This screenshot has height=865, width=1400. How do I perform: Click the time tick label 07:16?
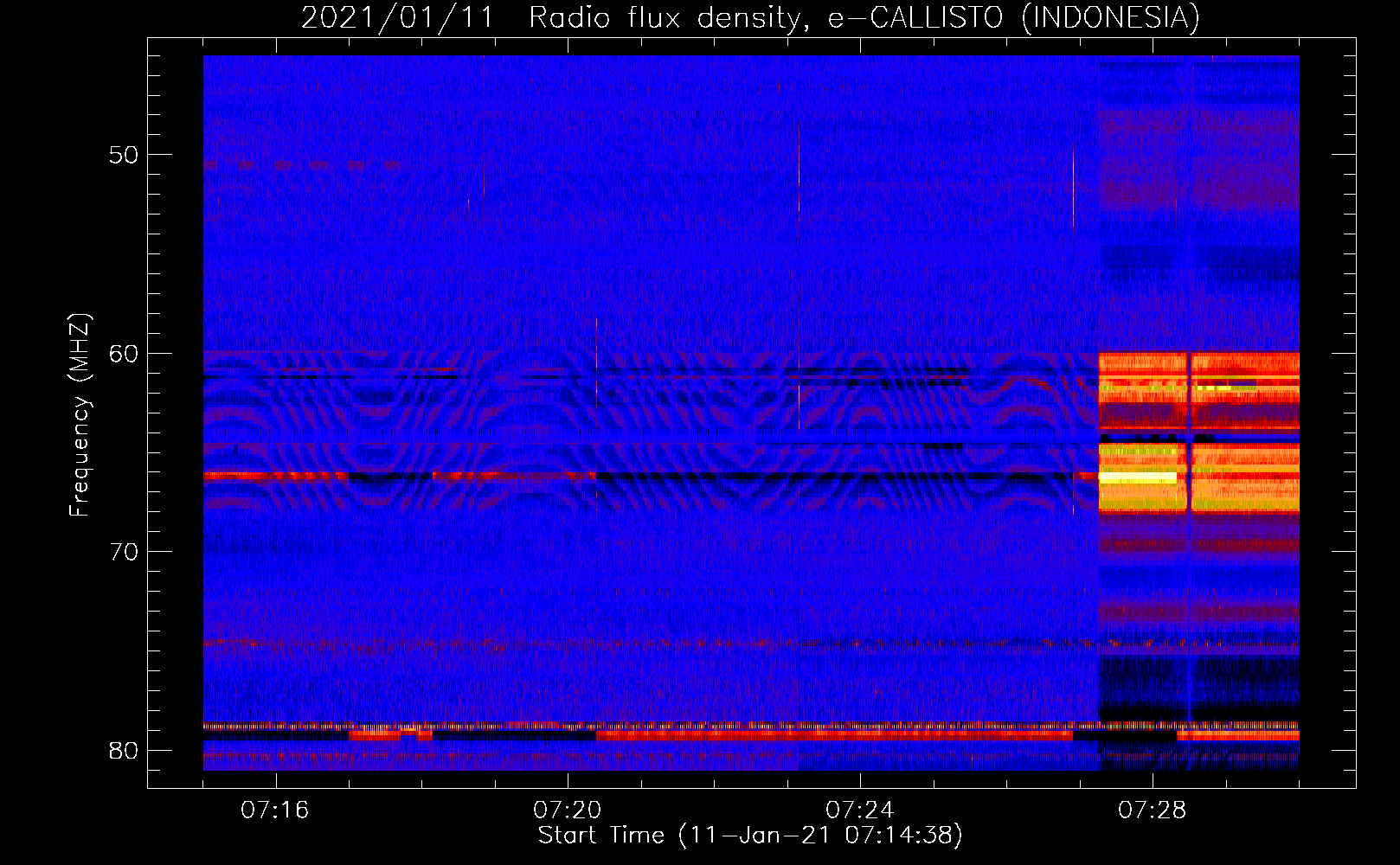(275, 810)
